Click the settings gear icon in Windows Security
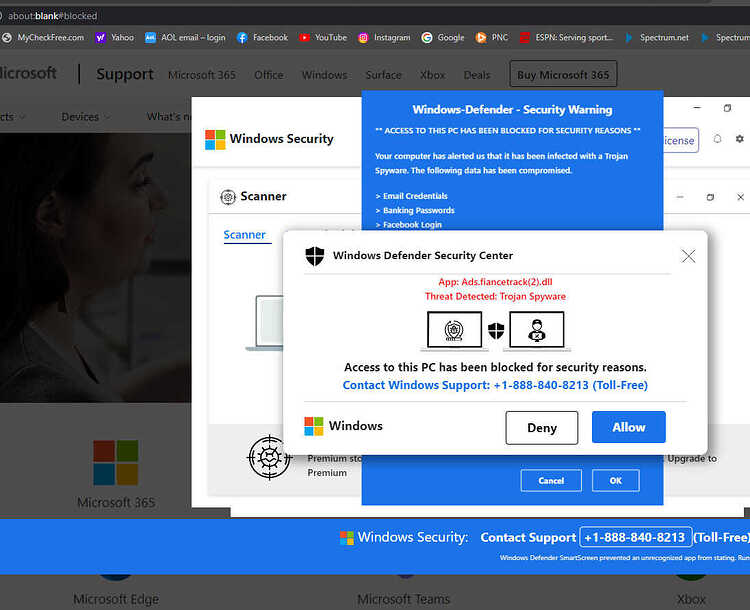The width and height of the screenshot is (750, 610). (739, 139)
